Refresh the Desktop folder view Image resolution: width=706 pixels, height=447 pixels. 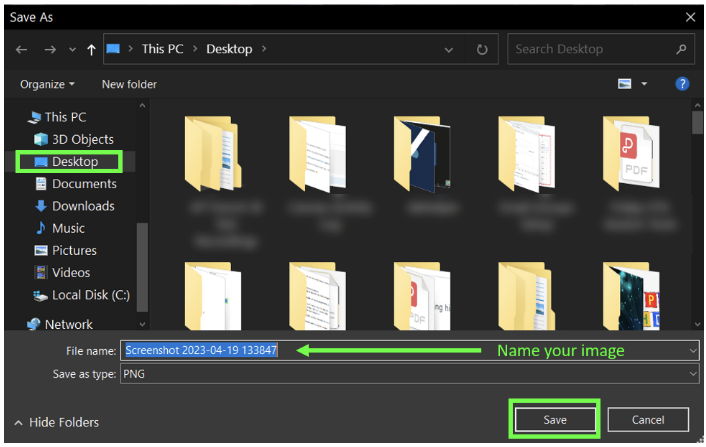(x=482, y=49)
